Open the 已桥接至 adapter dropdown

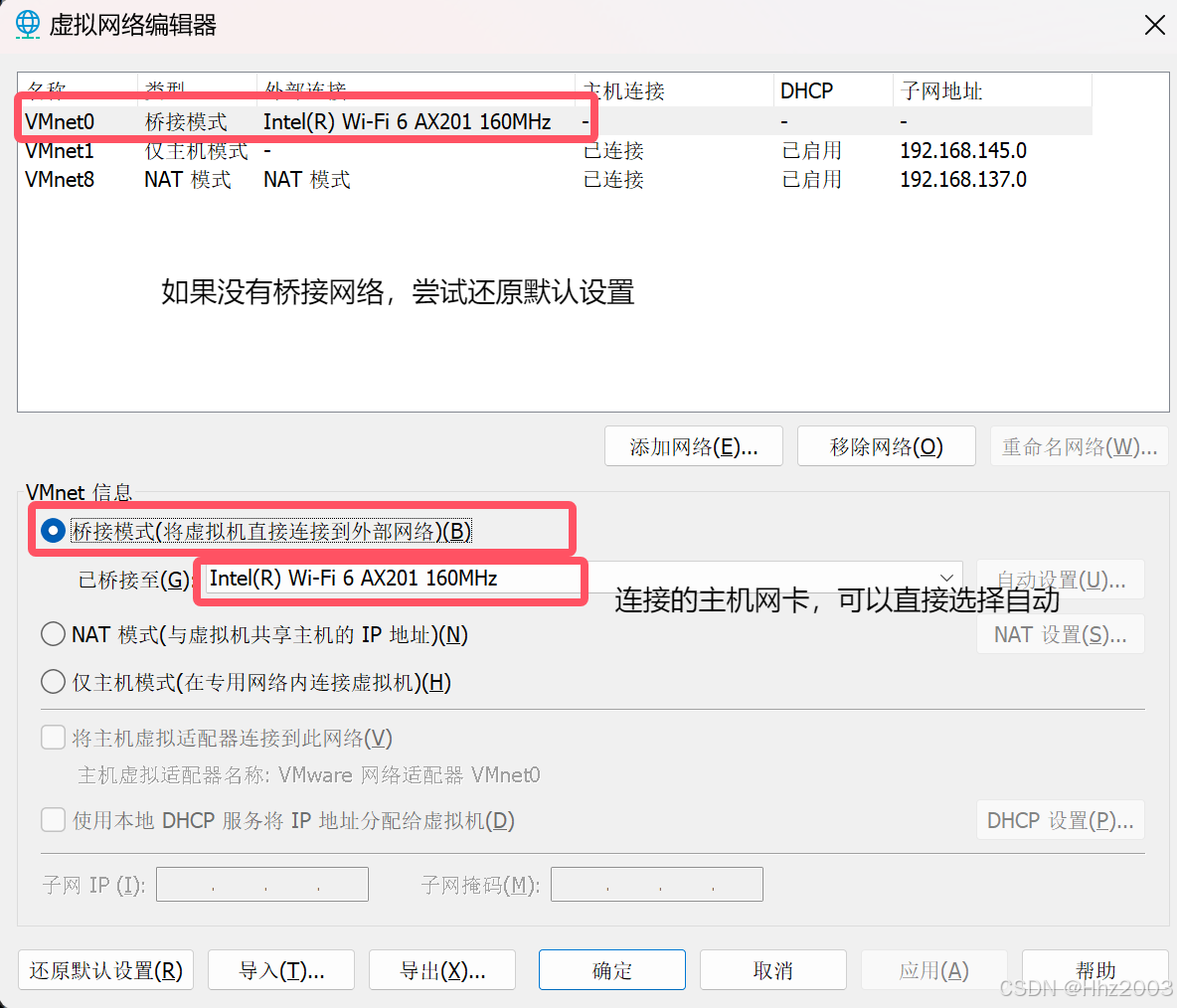tap(584, 578)
